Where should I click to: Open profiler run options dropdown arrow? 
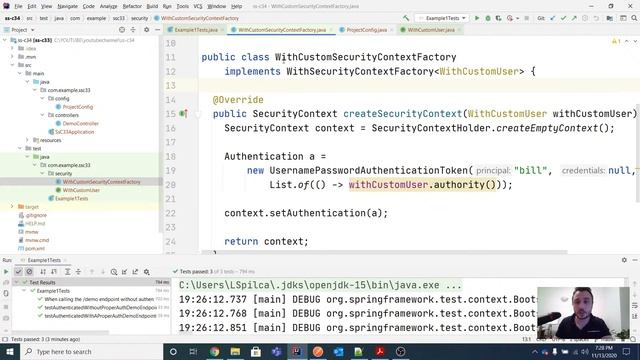(518, 18)
